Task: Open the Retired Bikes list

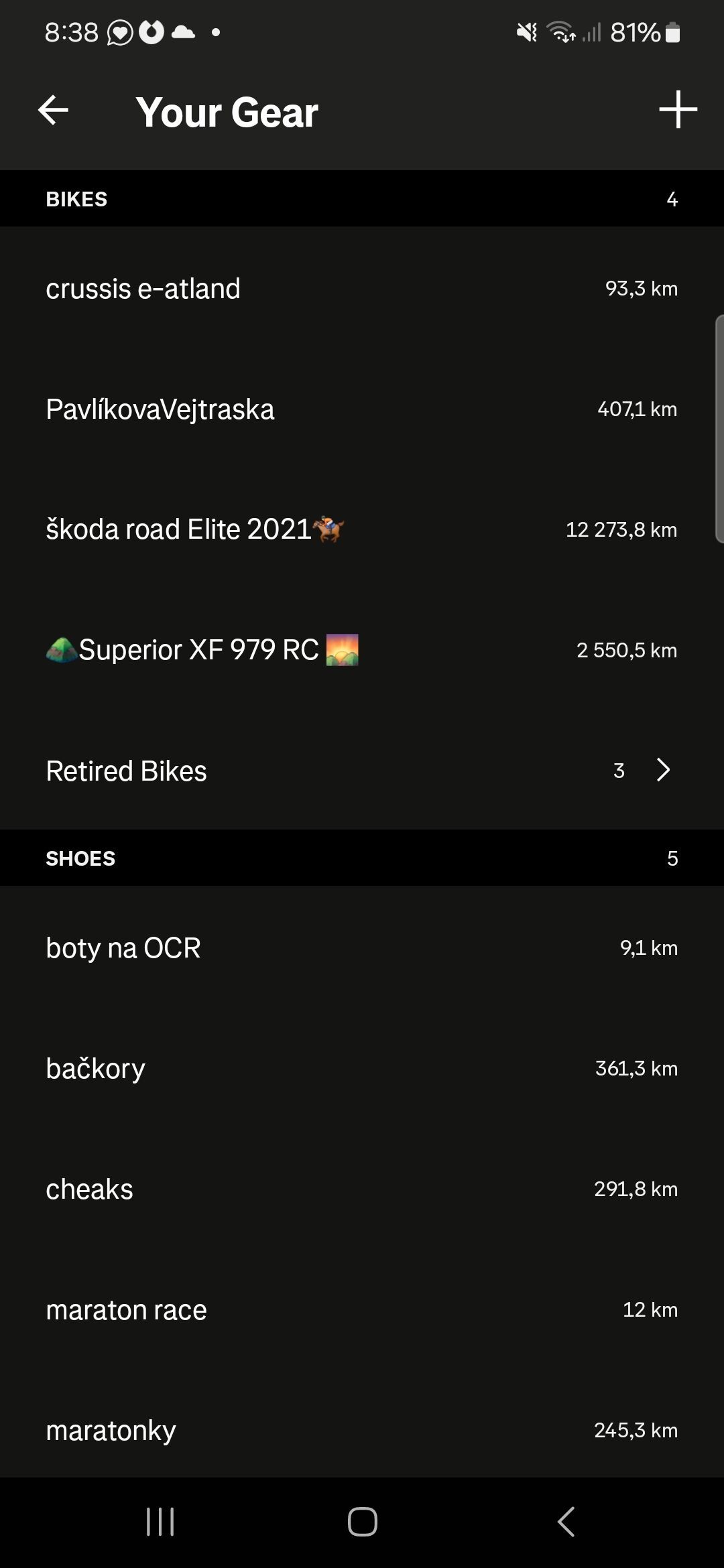Action: (x=362, y=770)
